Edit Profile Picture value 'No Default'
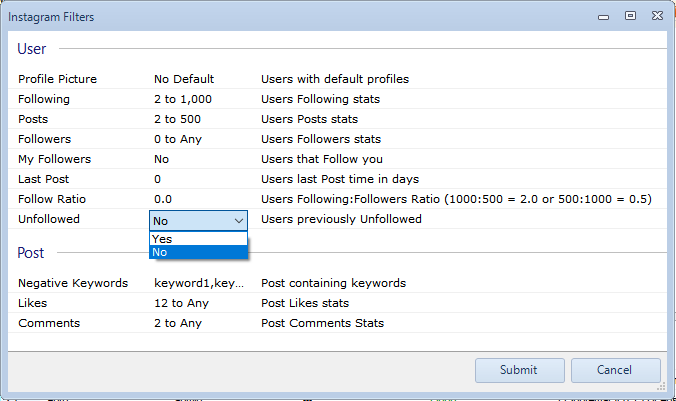 tap(184, 79)
